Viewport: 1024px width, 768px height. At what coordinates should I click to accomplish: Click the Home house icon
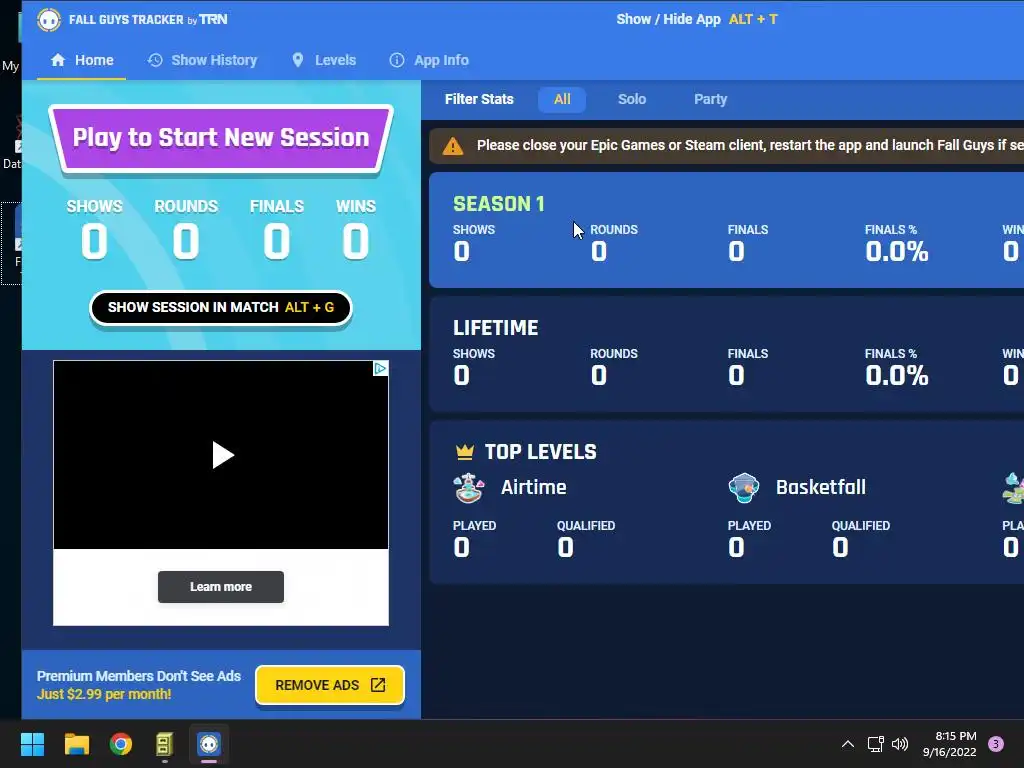coord(58,60)
